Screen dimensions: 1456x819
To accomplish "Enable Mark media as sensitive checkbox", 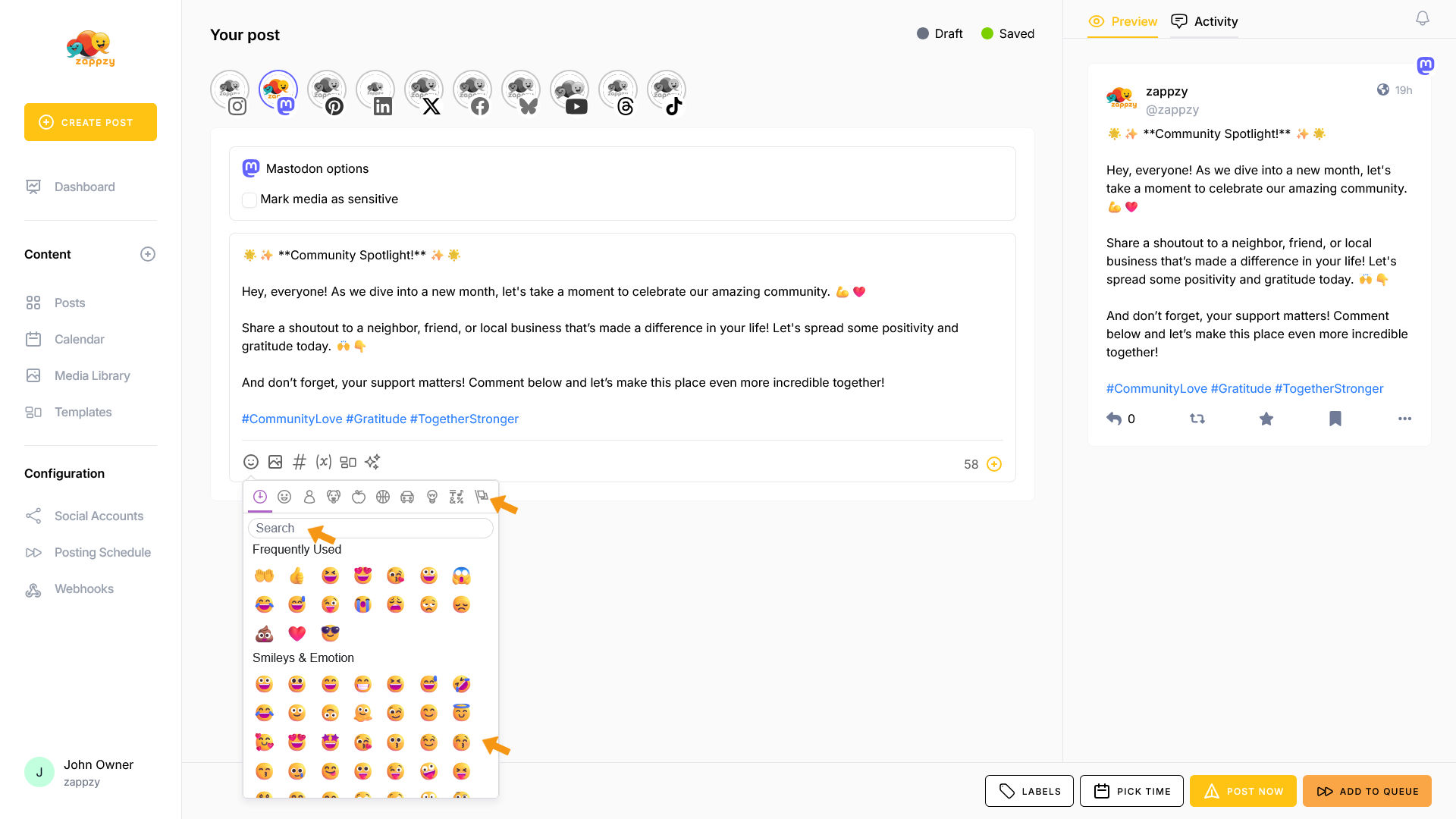I will (249, 199).
